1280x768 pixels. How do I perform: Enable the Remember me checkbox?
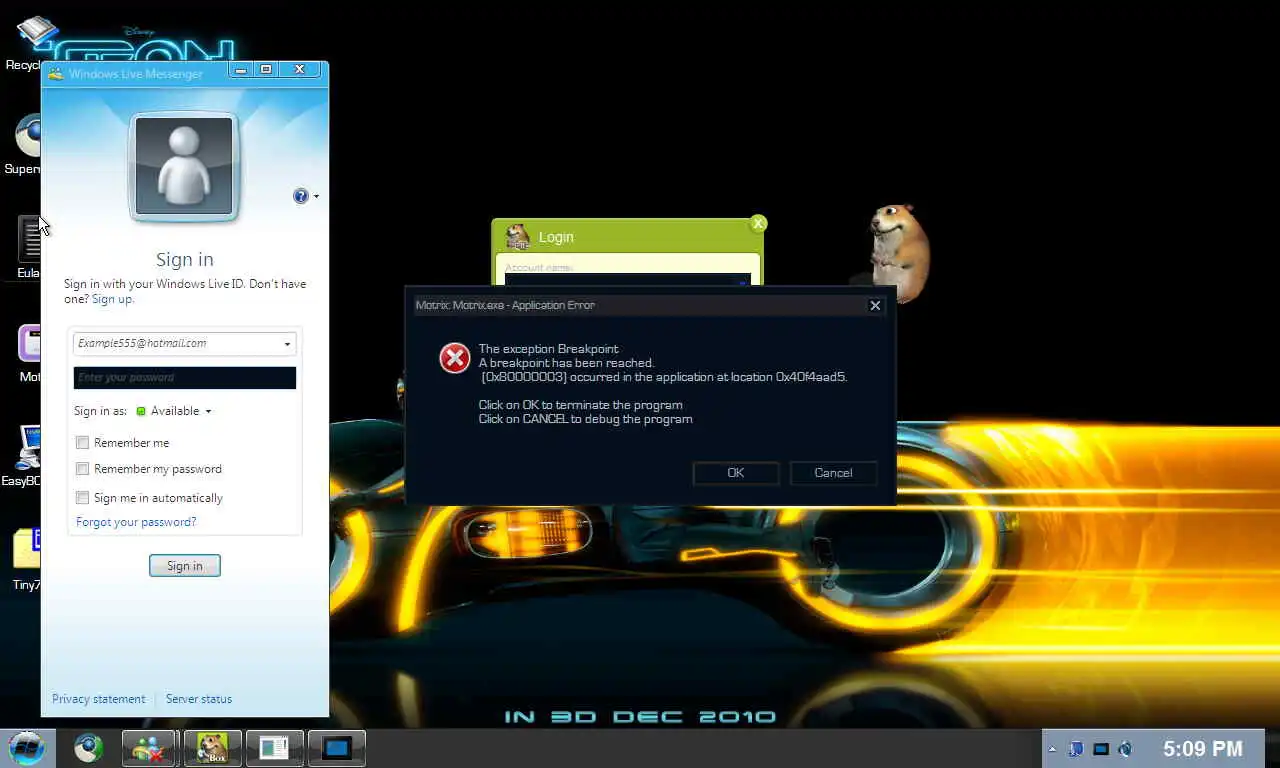click(x=83, y=442)
